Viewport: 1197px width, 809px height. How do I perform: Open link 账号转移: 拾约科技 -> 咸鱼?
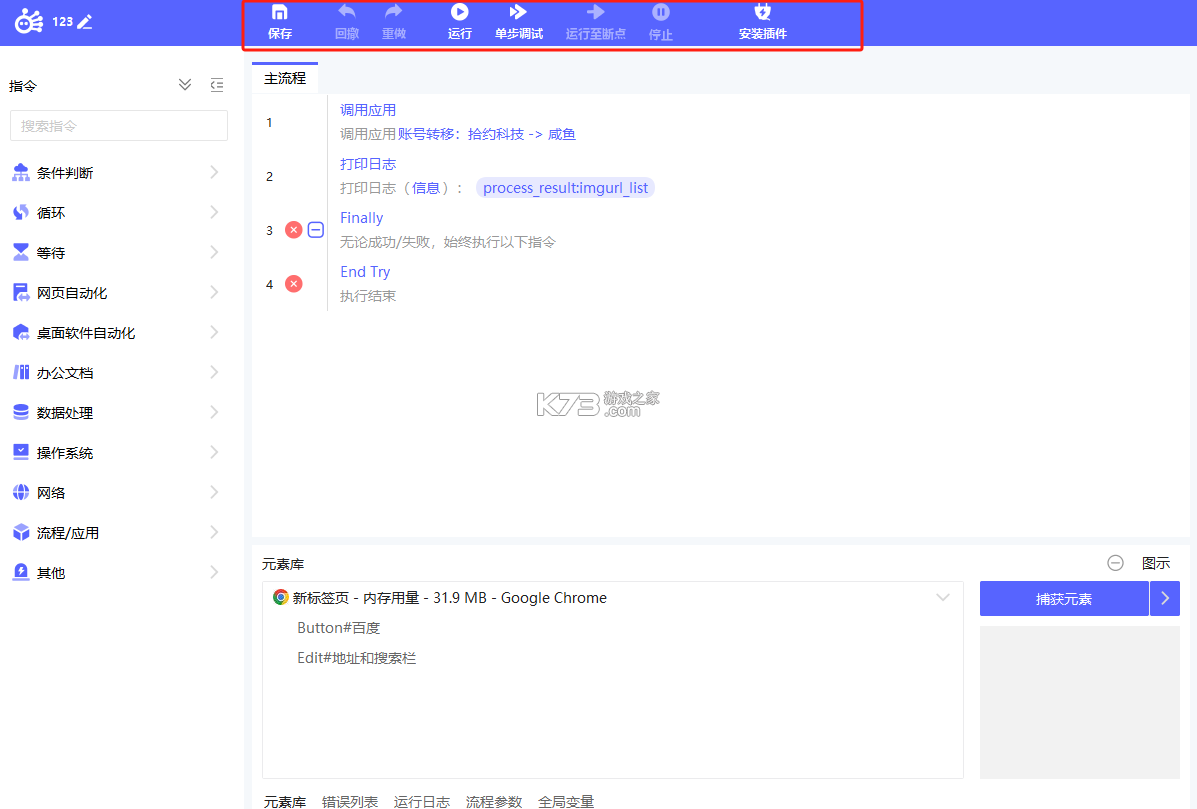[486, 134]
